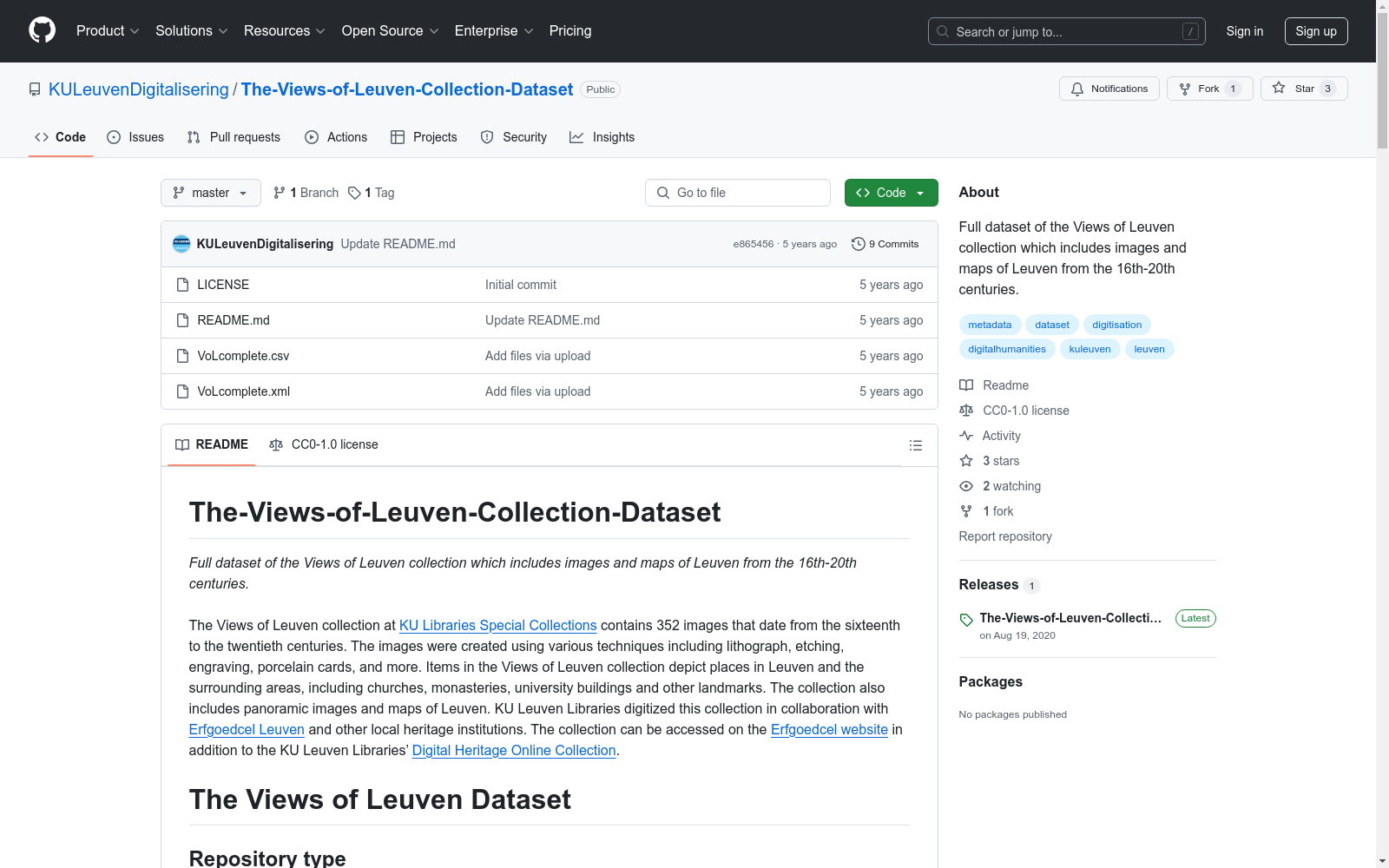Open the README.md file
The height and width of the screenshot is (868, 1389).
pos(234,320)
